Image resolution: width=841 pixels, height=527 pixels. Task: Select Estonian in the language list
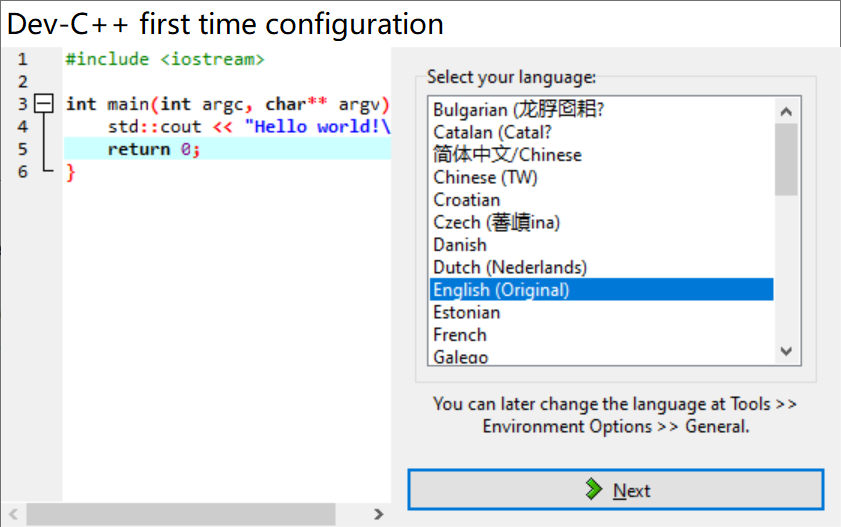point(601,313)
